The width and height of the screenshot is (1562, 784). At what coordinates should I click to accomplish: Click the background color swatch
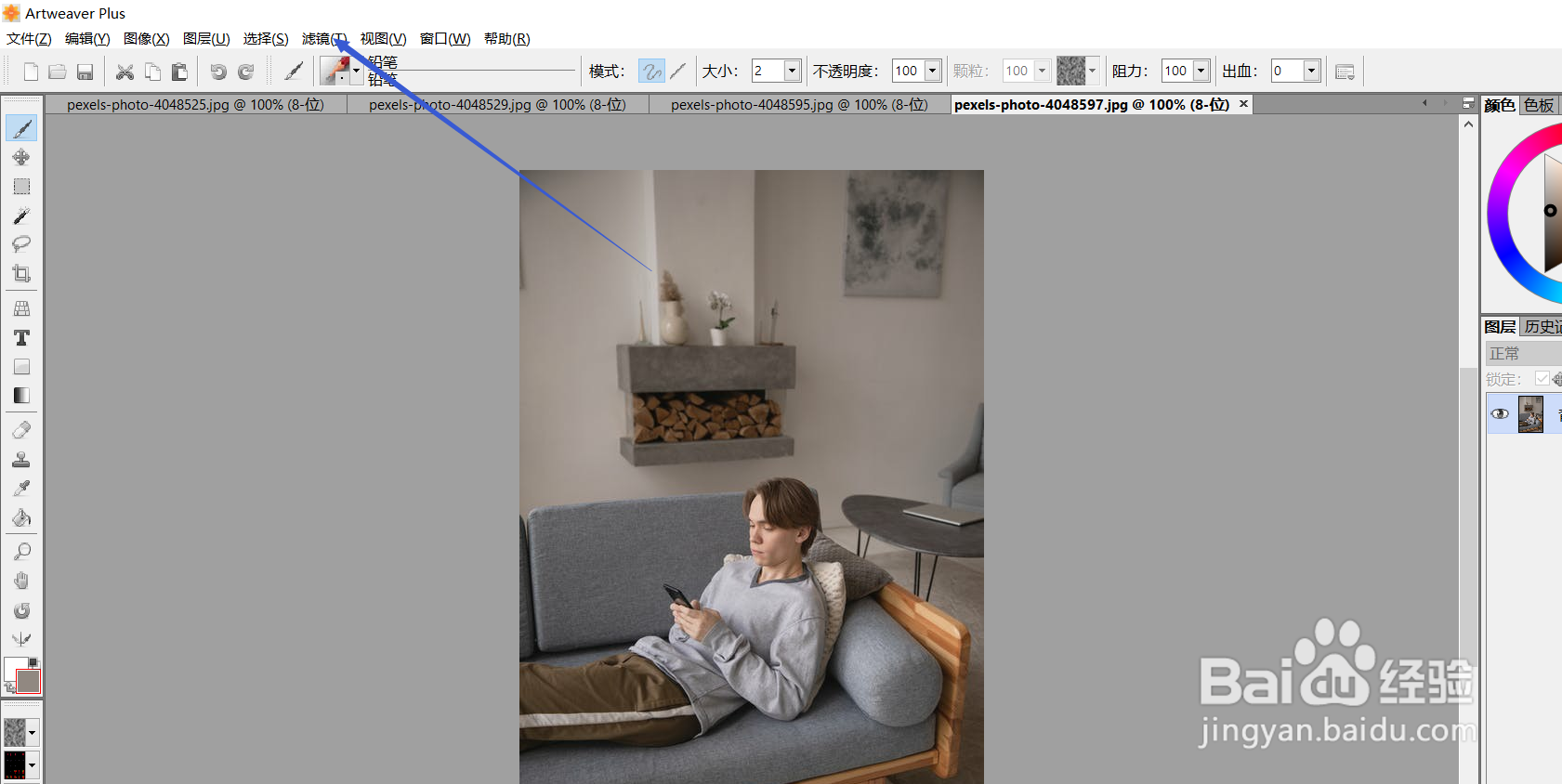tap(29, 681)
